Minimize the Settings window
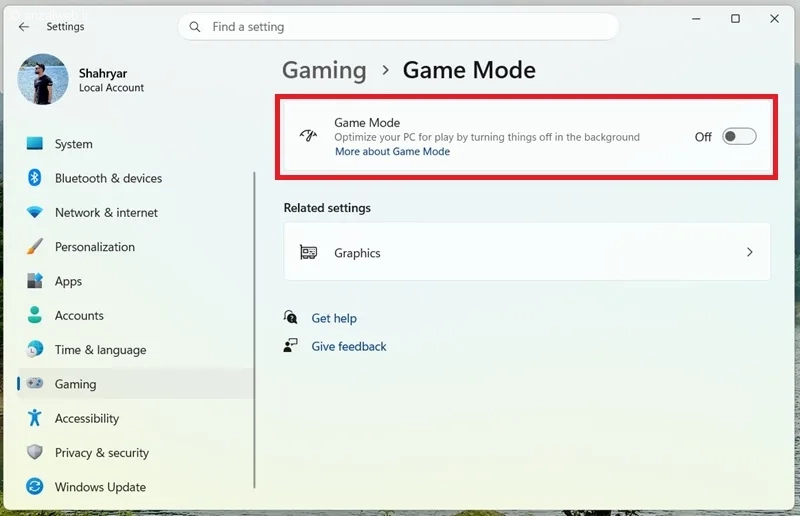This screenshot has width=800, height=516. (696, 19)
